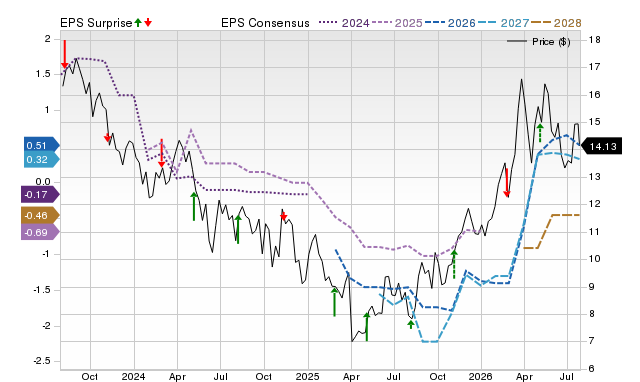The height and width of the screenshot is (382, 640).
Task: Click the -0.17 dark purple value badge
Action: [x=40, y=195]
